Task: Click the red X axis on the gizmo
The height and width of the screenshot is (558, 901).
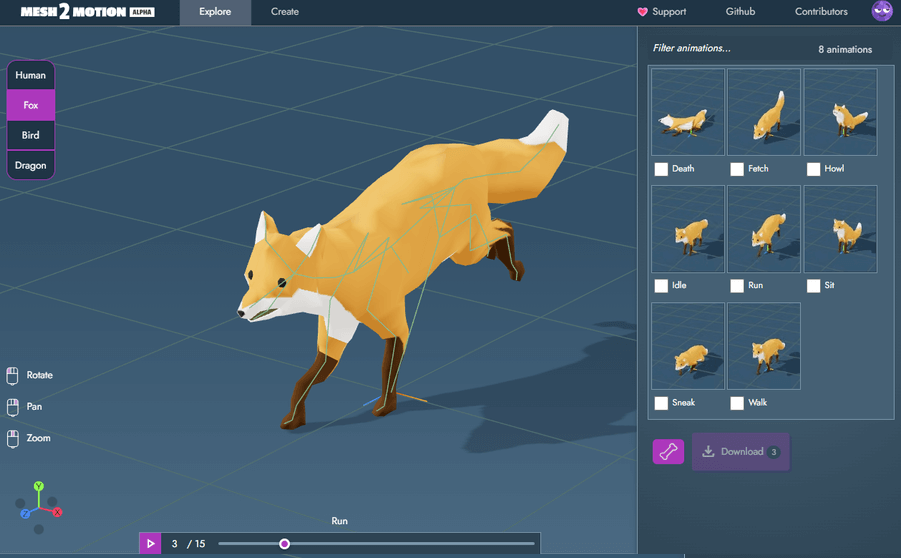Action: coord(57,512)
